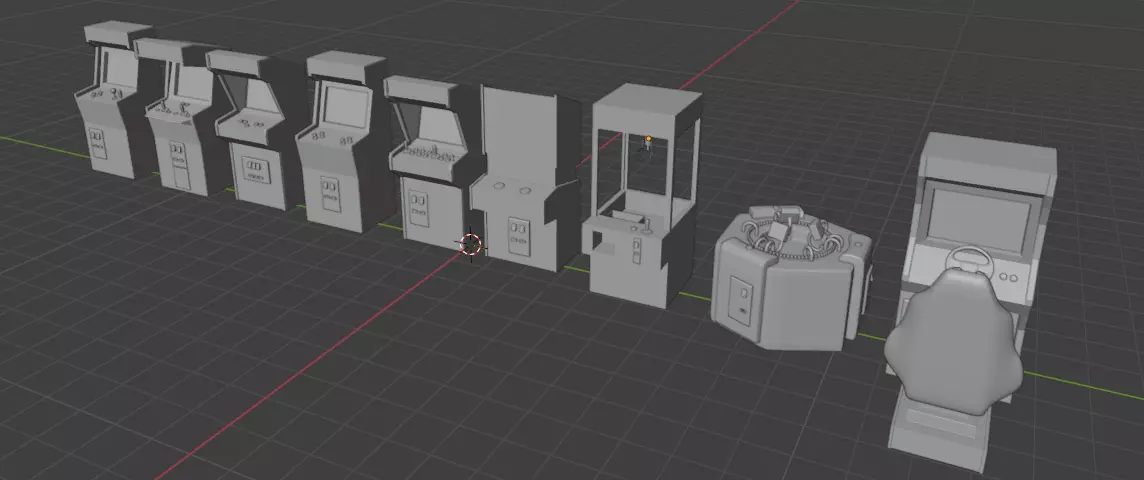The image size is (1144, 480).
Task: Select the fourth cabinet with the flat screen
Action: [x=341, y=141]
